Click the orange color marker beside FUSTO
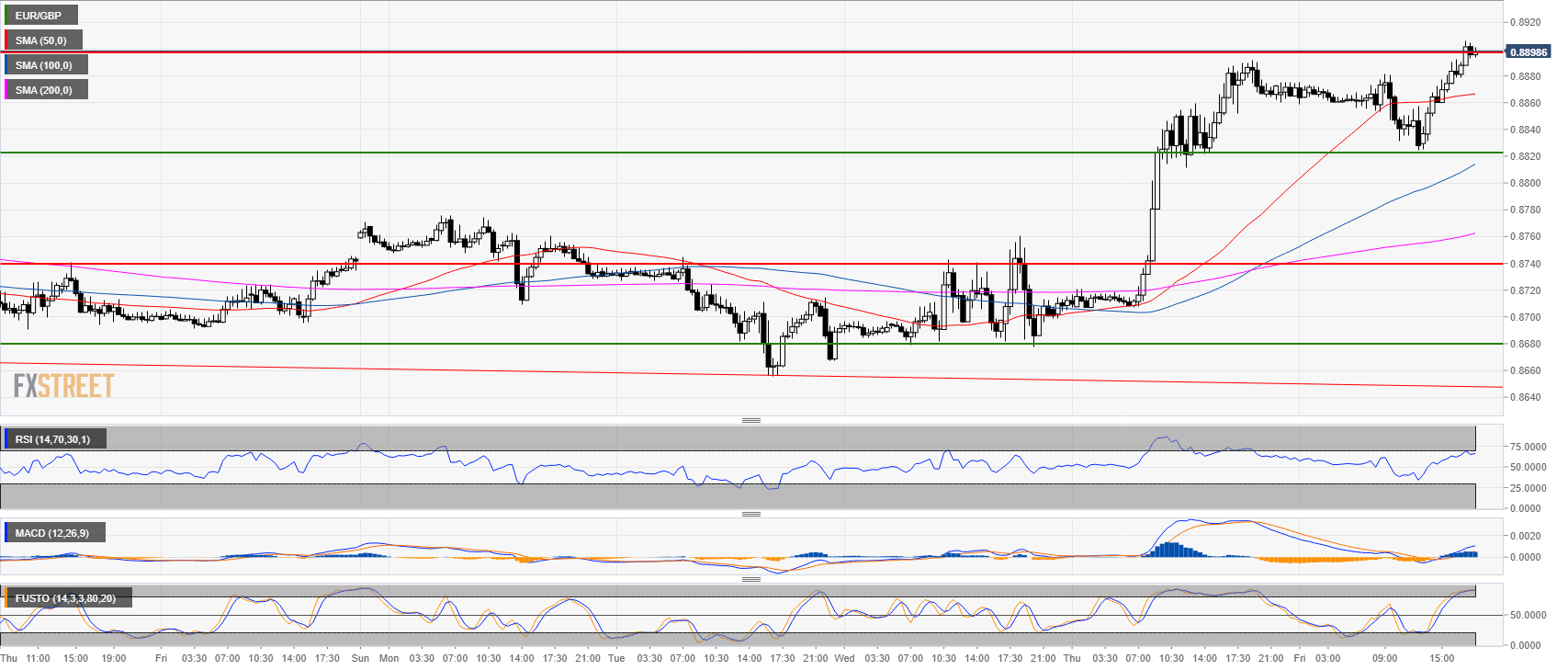The height and width of the screenshot is (670, 1568). coord(6,598)
